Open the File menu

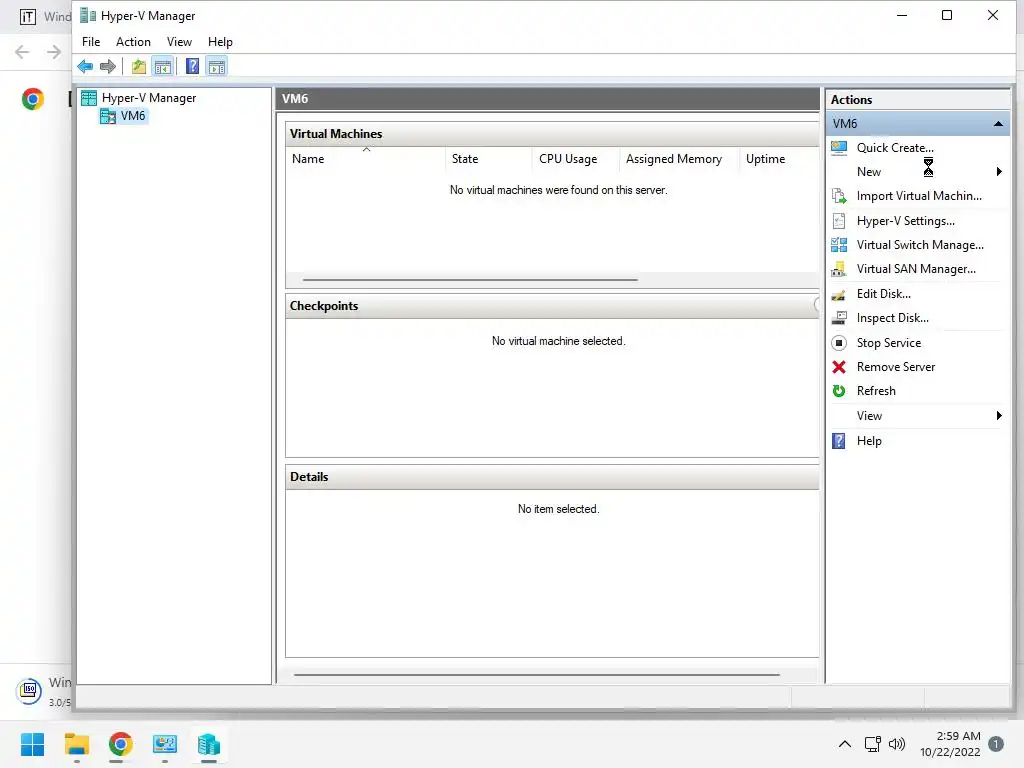(91, 42)
